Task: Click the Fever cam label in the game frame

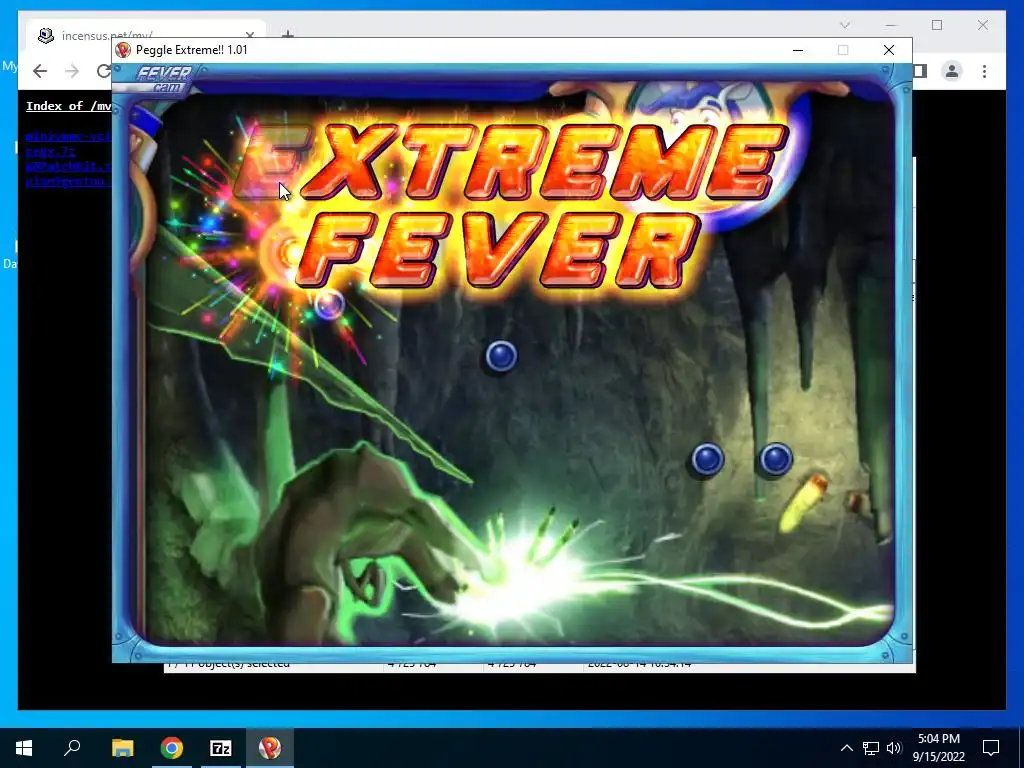Action: tap(164, 78)
